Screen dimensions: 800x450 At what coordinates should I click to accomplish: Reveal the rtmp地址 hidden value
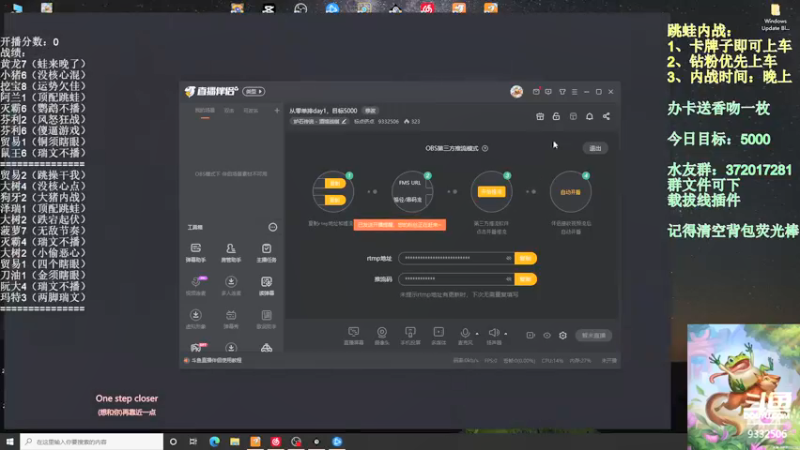coord(508,258)
